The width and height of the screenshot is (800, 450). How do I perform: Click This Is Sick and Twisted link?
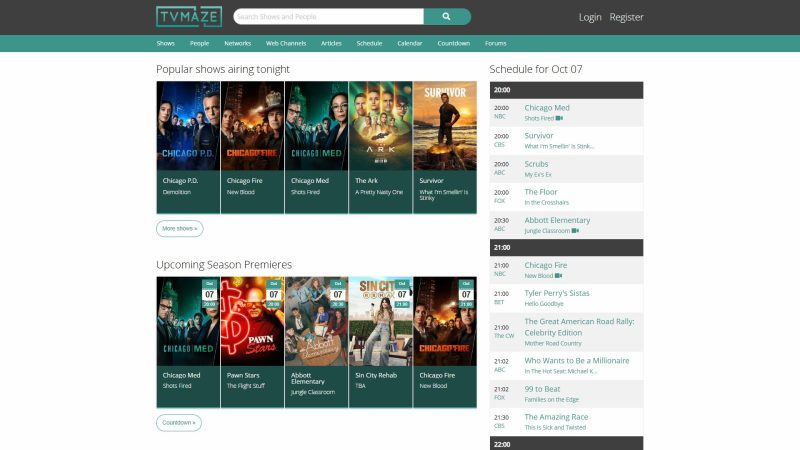click(555, 428)
